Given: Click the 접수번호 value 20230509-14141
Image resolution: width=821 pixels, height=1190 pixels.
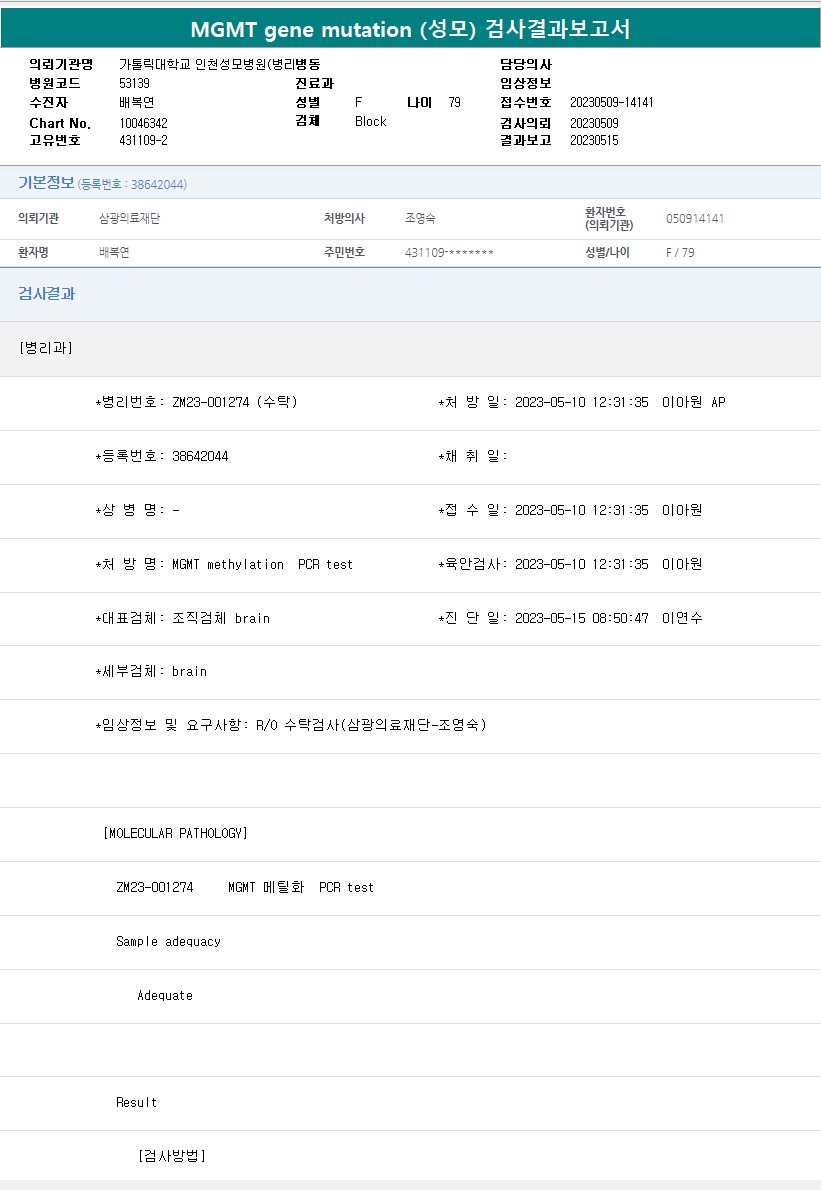Looking at the screenshot, I should 611,102.
